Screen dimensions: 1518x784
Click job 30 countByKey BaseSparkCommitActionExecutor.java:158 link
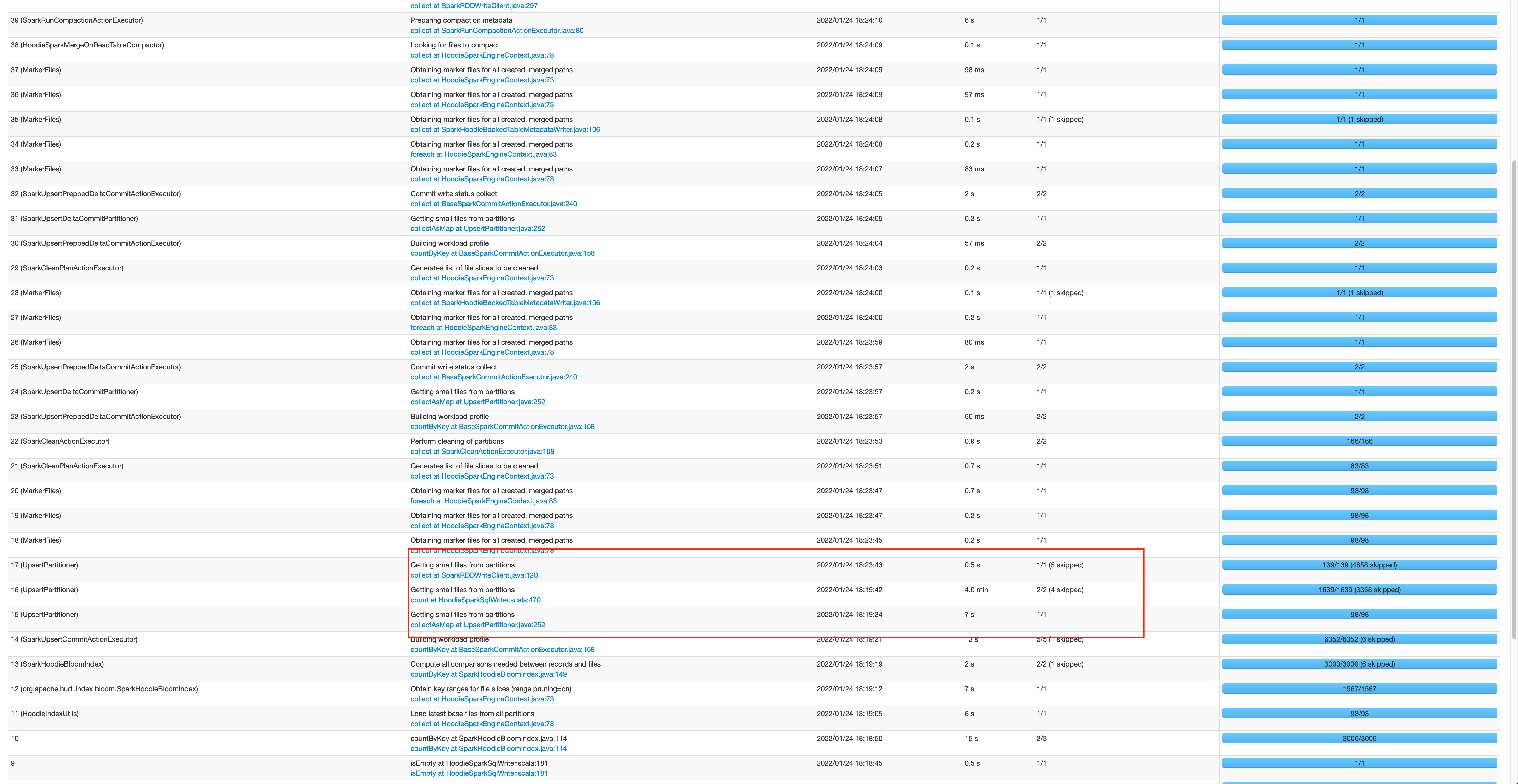click(502, 253)
